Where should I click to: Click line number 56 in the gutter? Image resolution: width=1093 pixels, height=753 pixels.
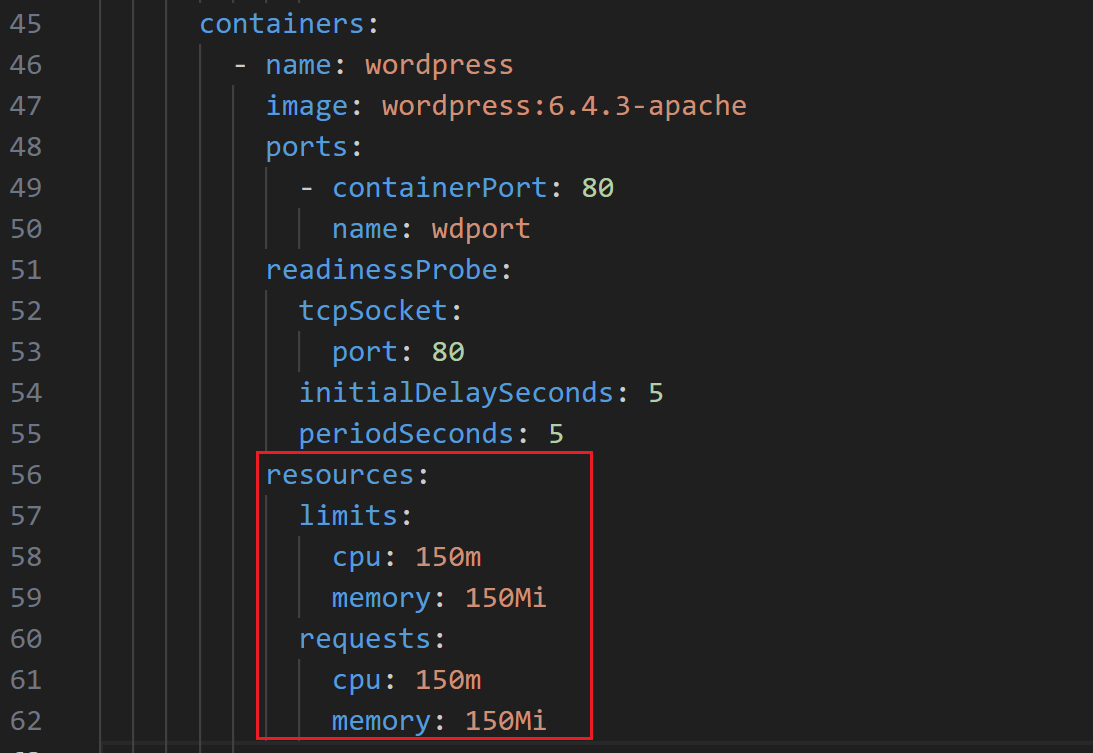coord(26,475)
